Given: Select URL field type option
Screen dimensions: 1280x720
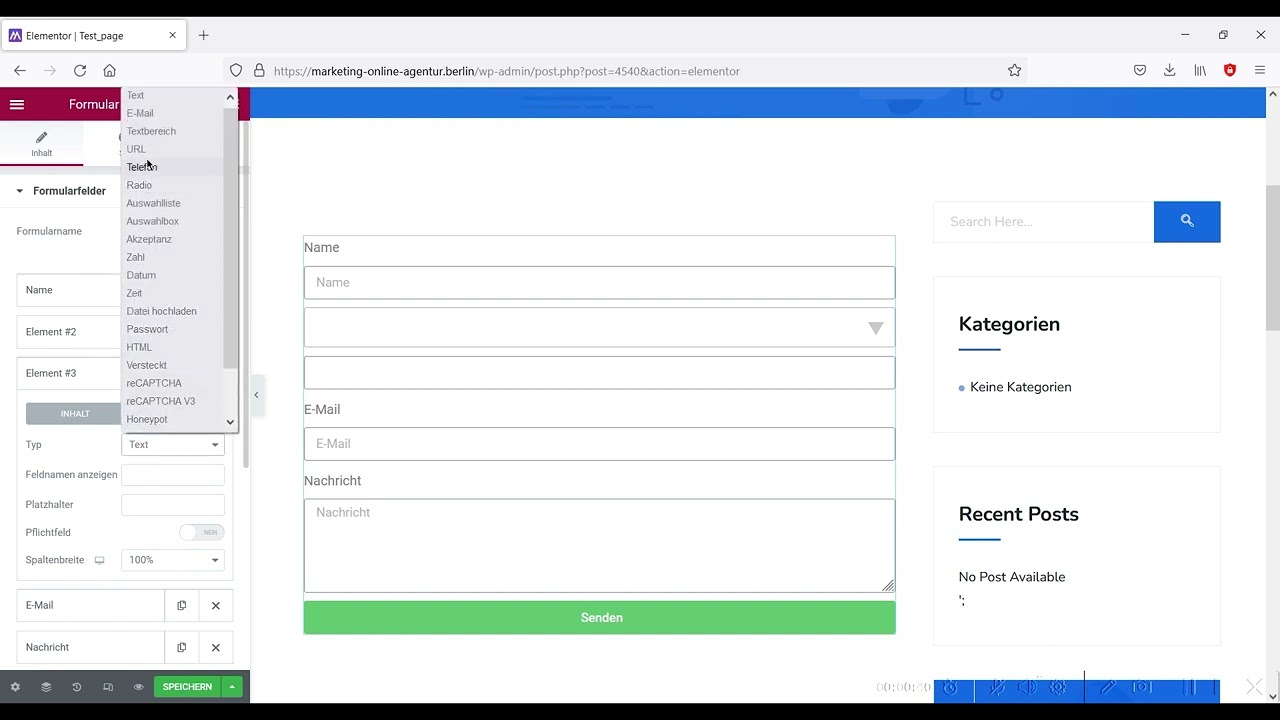Looking at the screenshot, I should click(x=136, y=149).
